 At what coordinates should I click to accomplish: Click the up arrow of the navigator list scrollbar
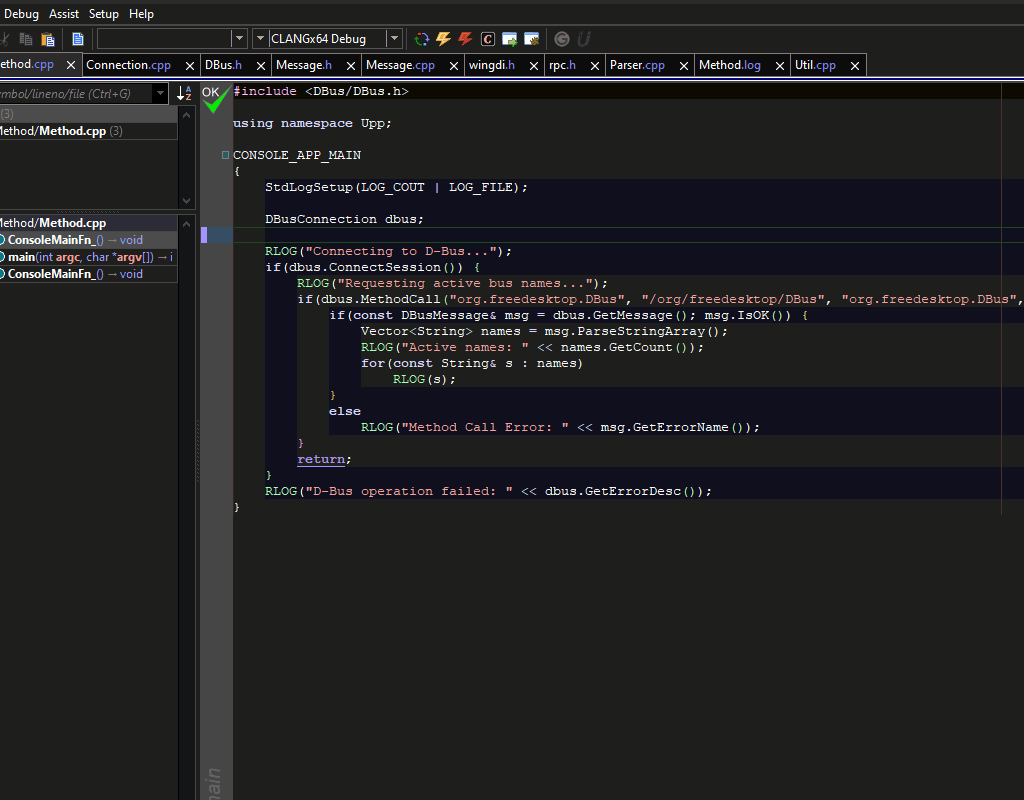(187, 224)
